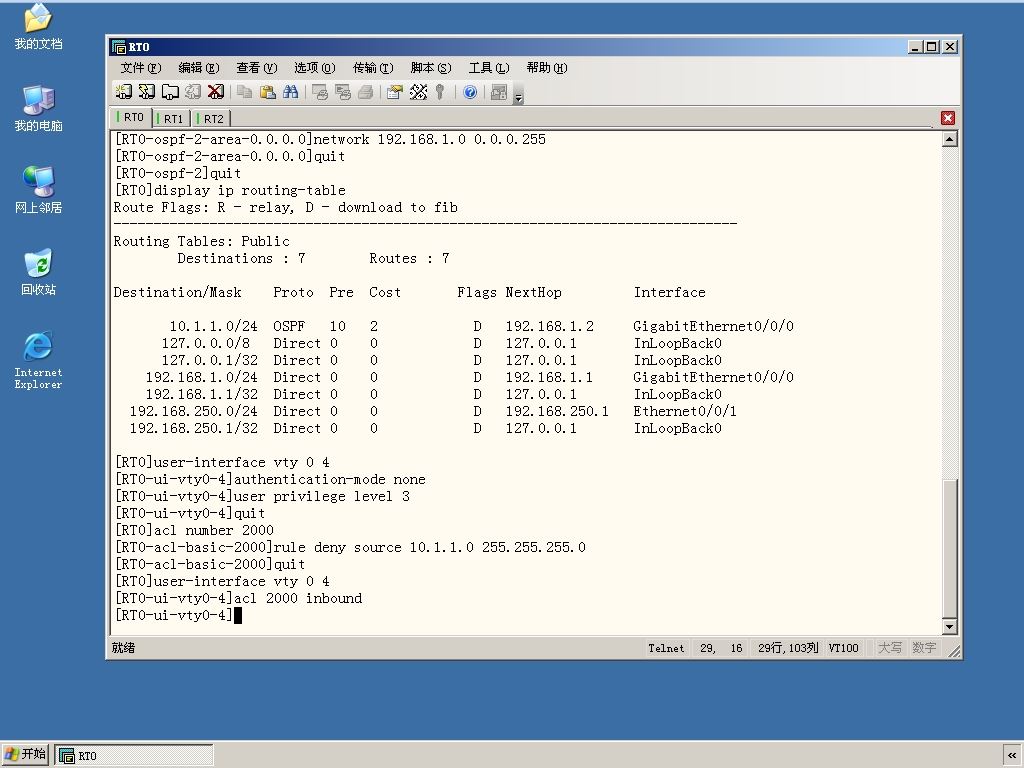The height and width of the screenshot is (768, 1024).
Task: Click the Connect toolbar icon
Action: click(123, 92)
